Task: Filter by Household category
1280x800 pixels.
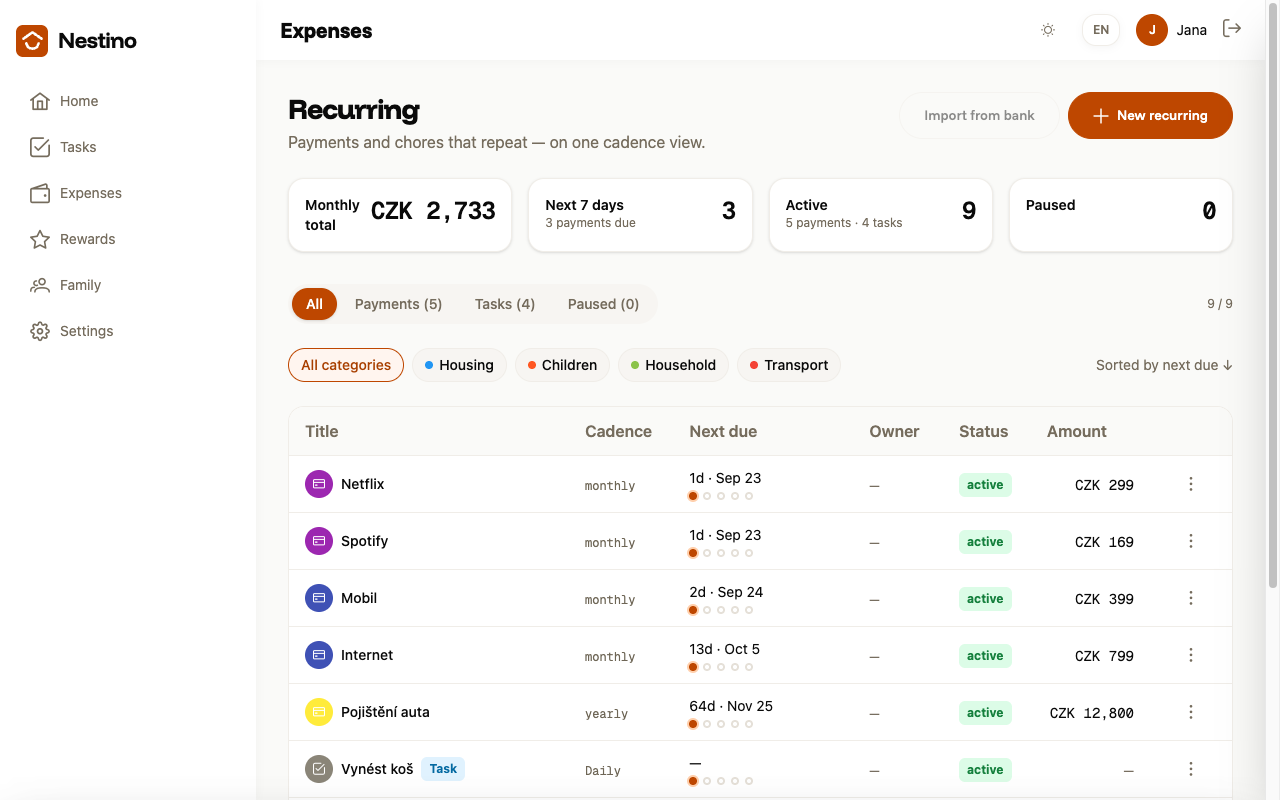Action: pyautogui.click(x=673, y=365)
